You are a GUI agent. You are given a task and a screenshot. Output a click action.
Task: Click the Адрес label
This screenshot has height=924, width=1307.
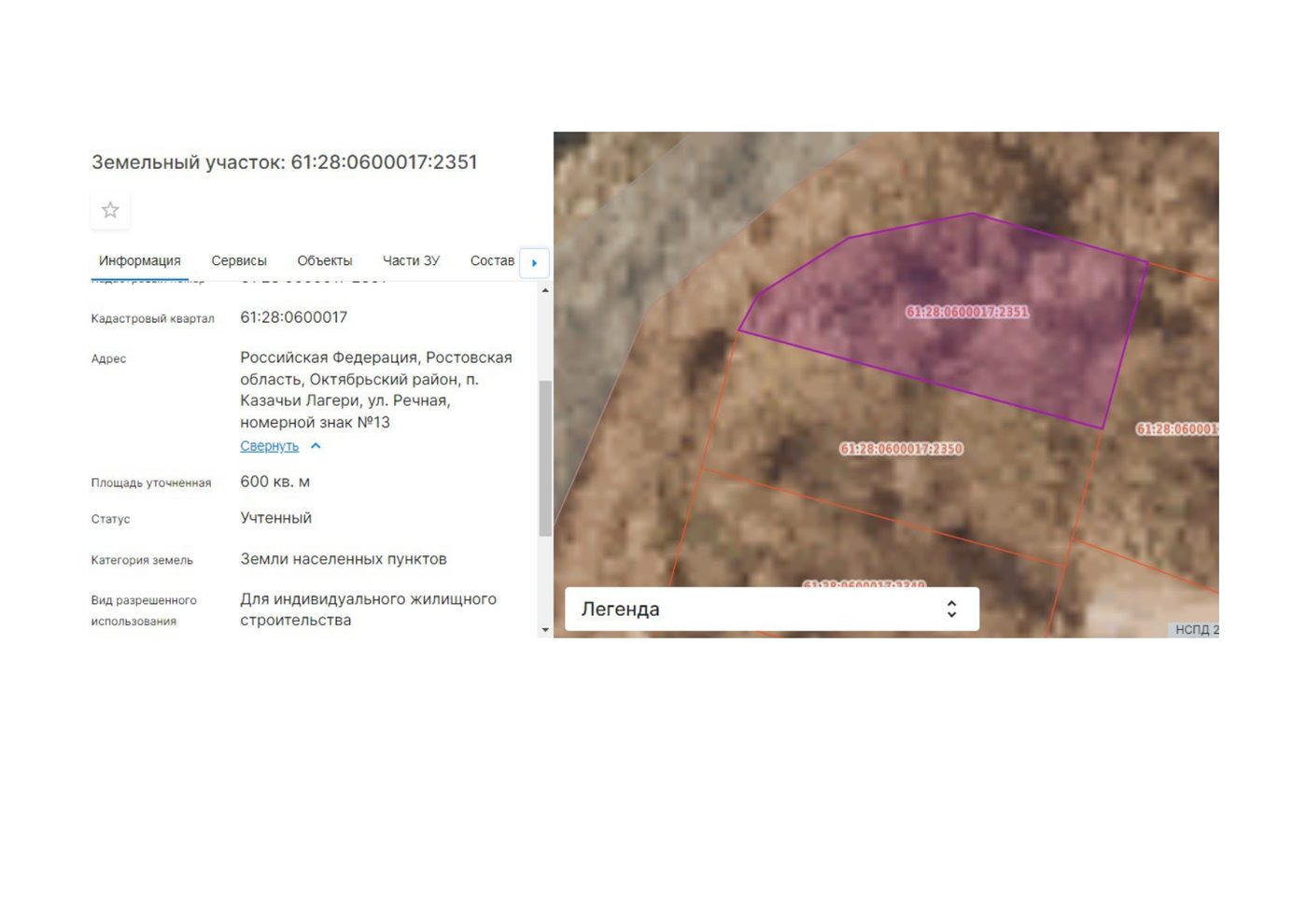click(x=108, y=358)
